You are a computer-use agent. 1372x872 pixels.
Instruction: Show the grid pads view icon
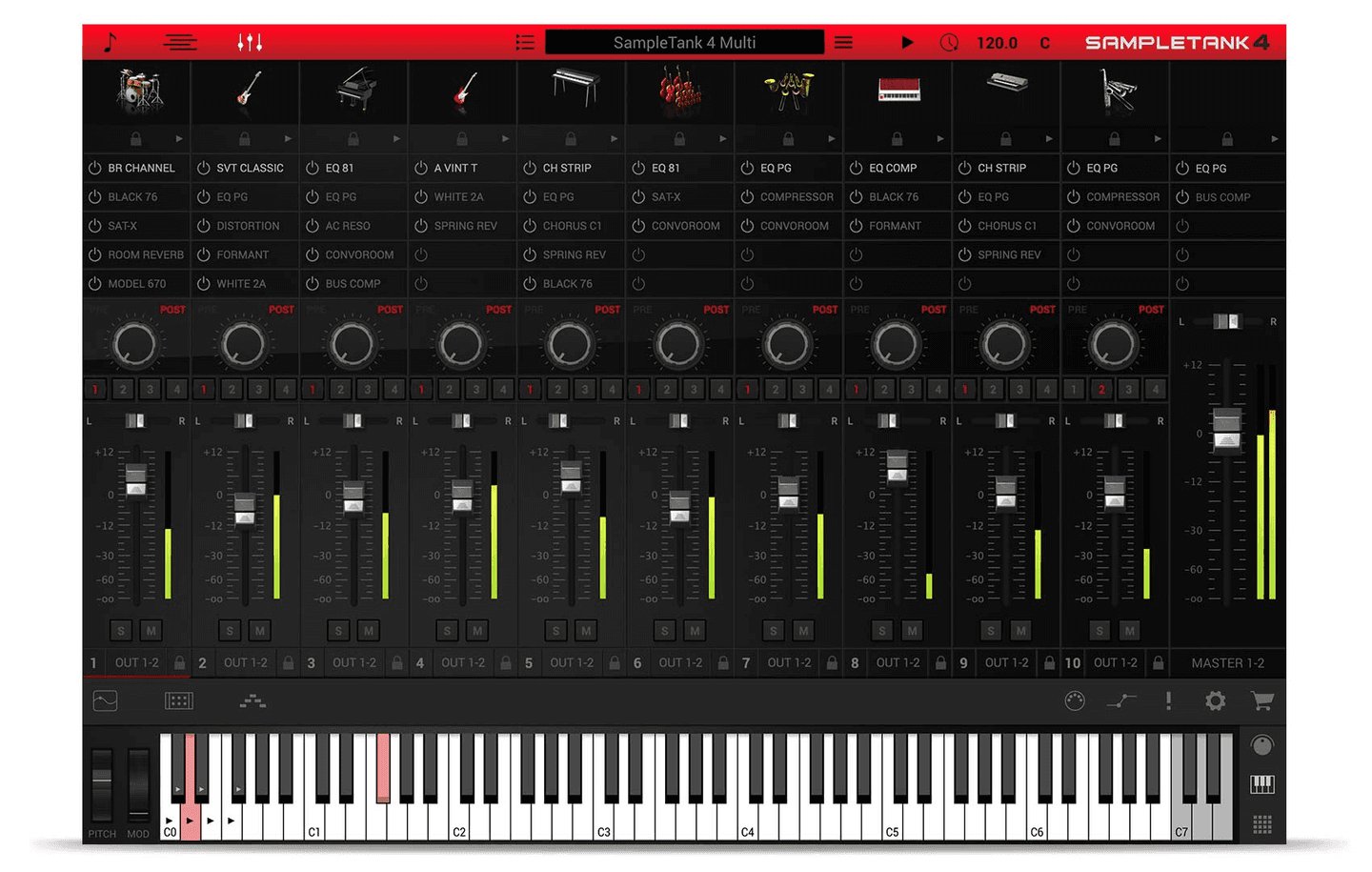click(1262, 824)
